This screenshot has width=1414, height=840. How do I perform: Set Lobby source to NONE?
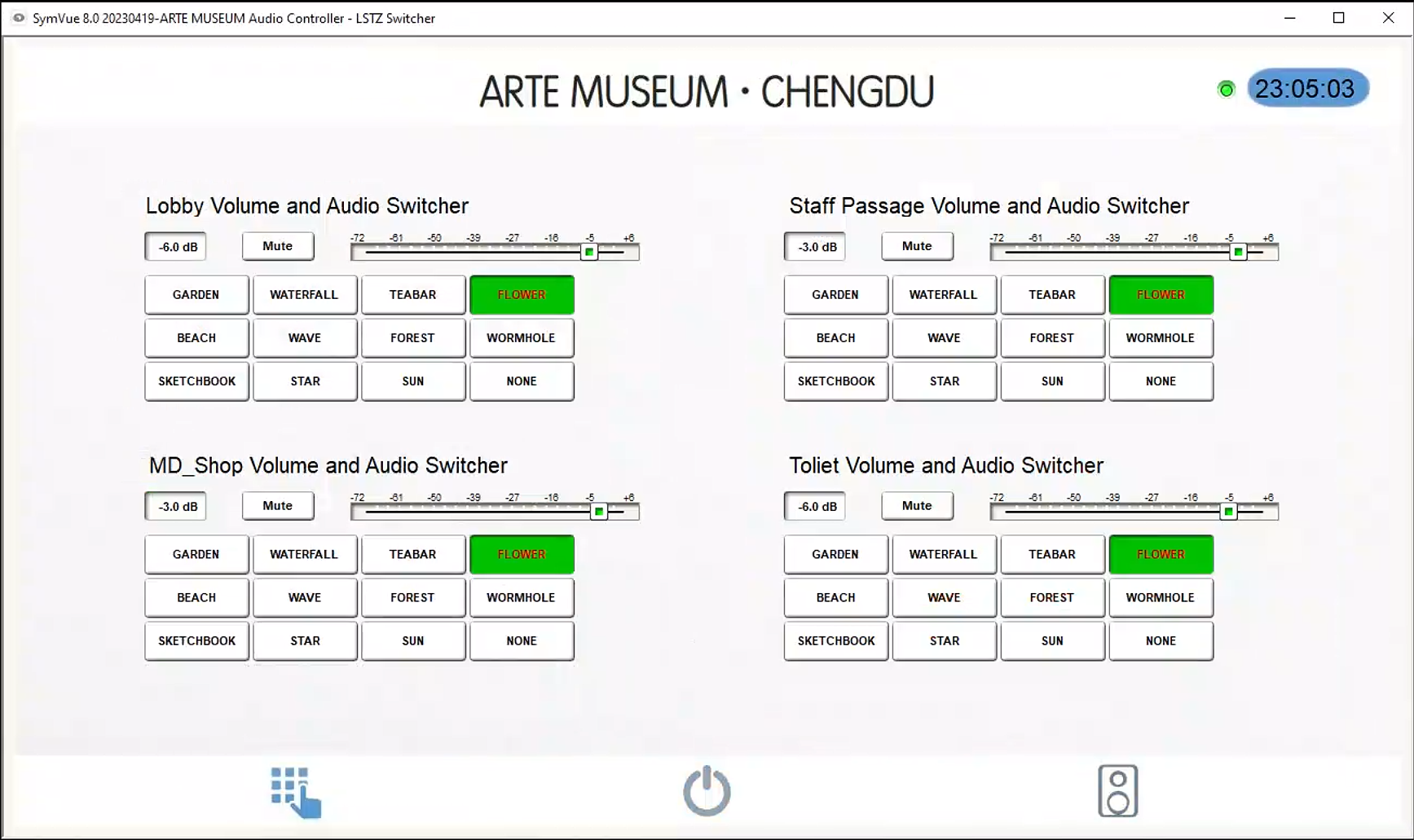[522, 381]
